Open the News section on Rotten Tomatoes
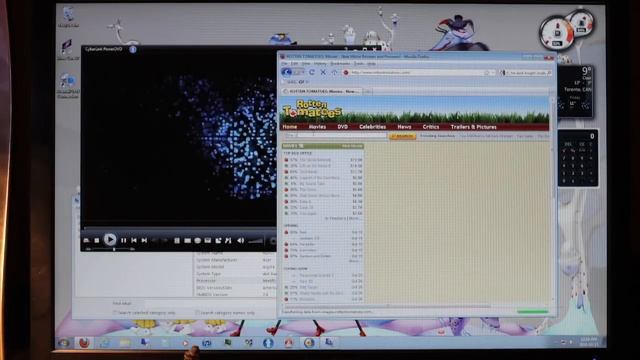This screenshot has height=360, width=640. click(404, 127)
